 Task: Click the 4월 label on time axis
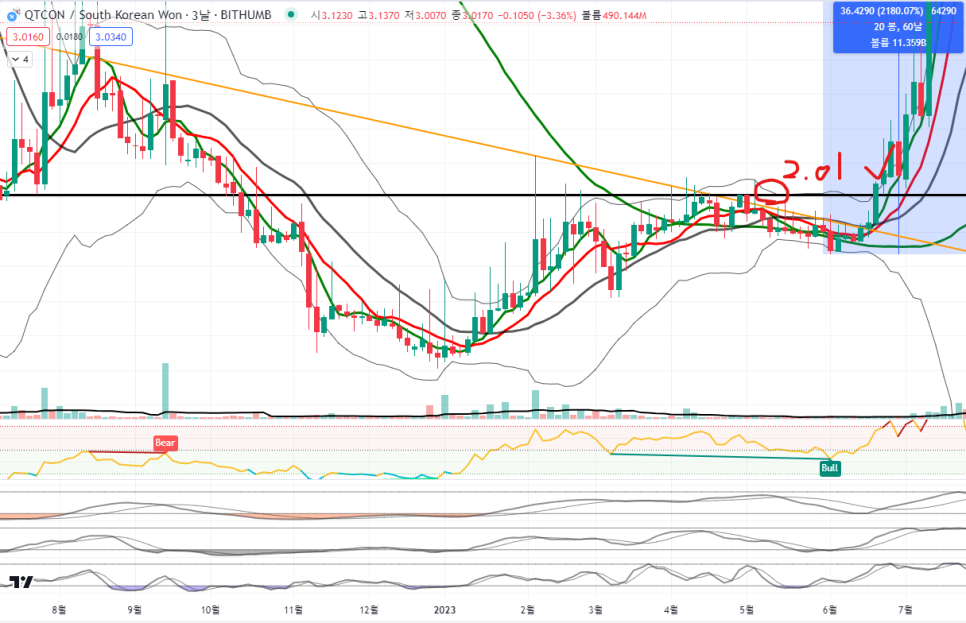[671, 609]
